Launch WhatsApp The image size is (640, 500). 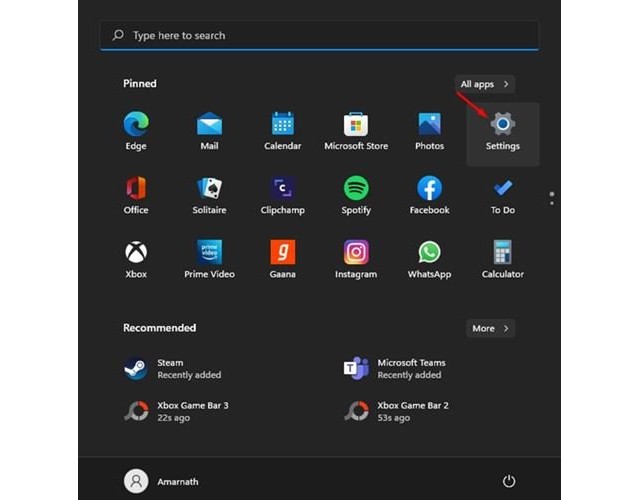click(429, 260)
